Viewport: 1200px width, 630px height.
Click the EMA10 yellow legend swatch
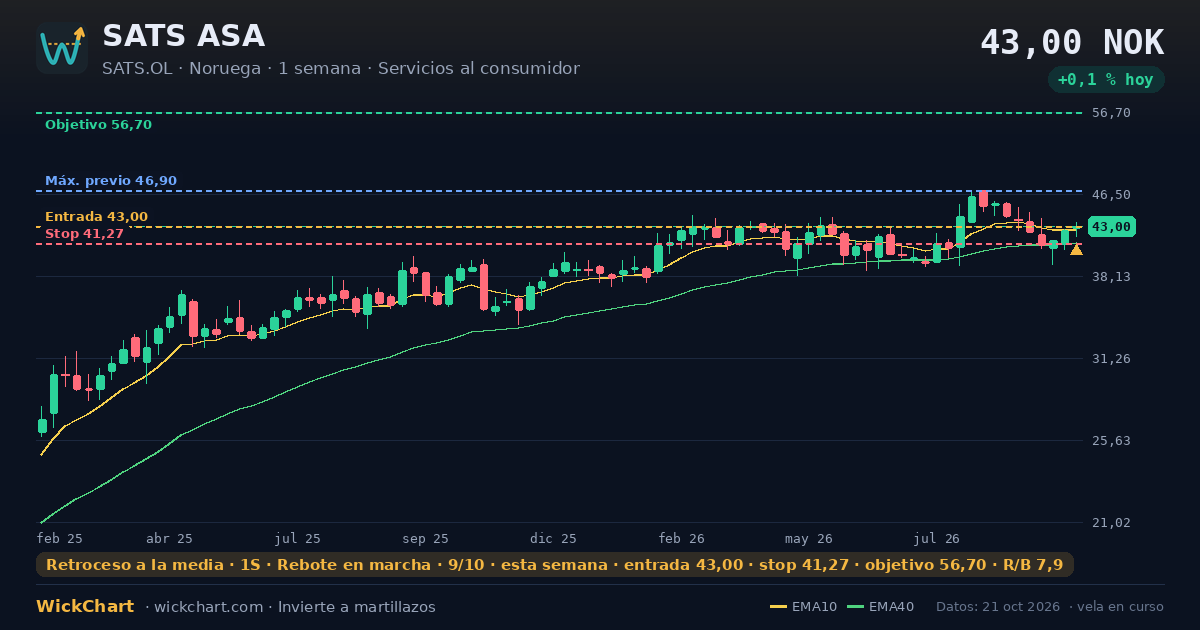pyautogui.click(x=778, y=607)
